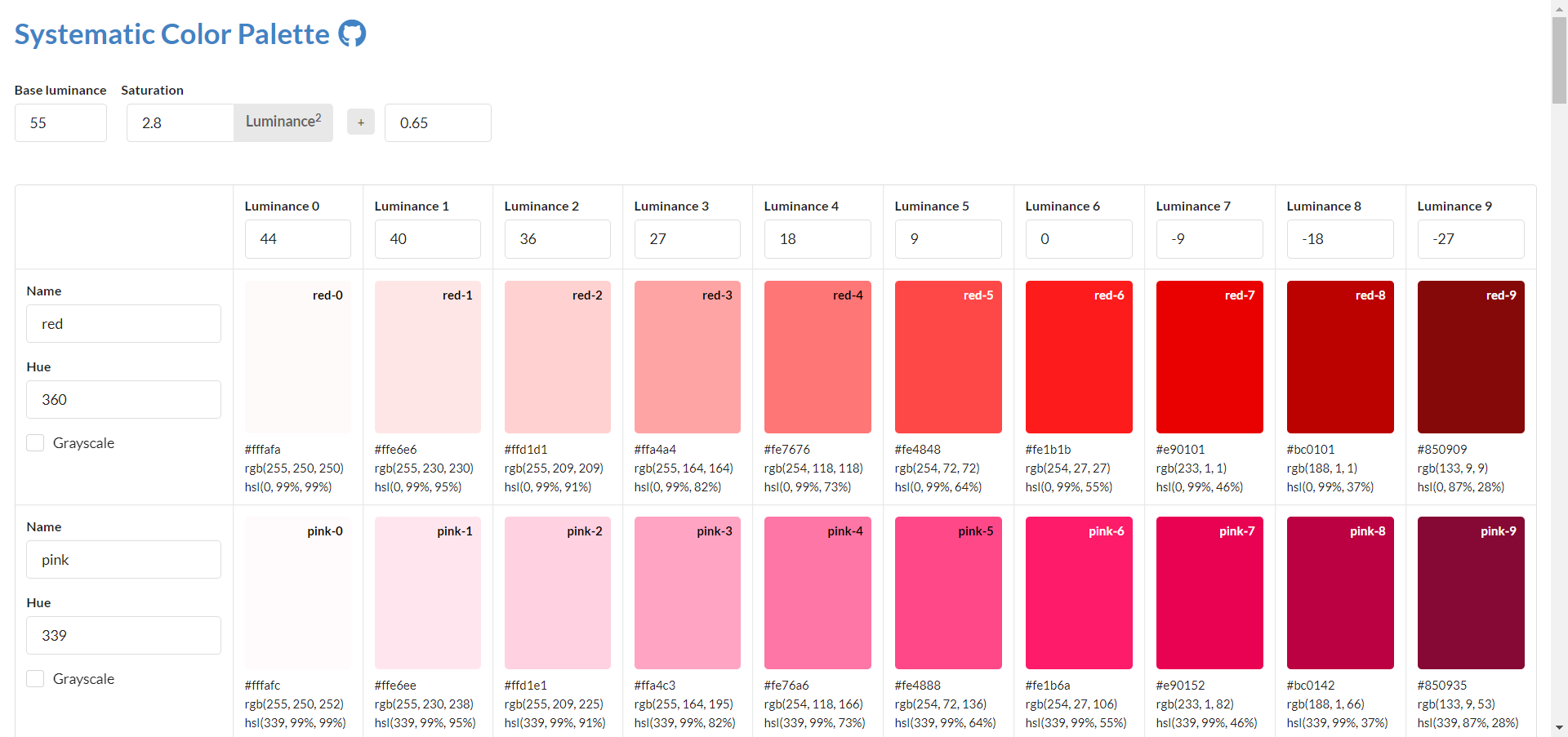Click the Systematic Color Palette heading

[171, 33]
